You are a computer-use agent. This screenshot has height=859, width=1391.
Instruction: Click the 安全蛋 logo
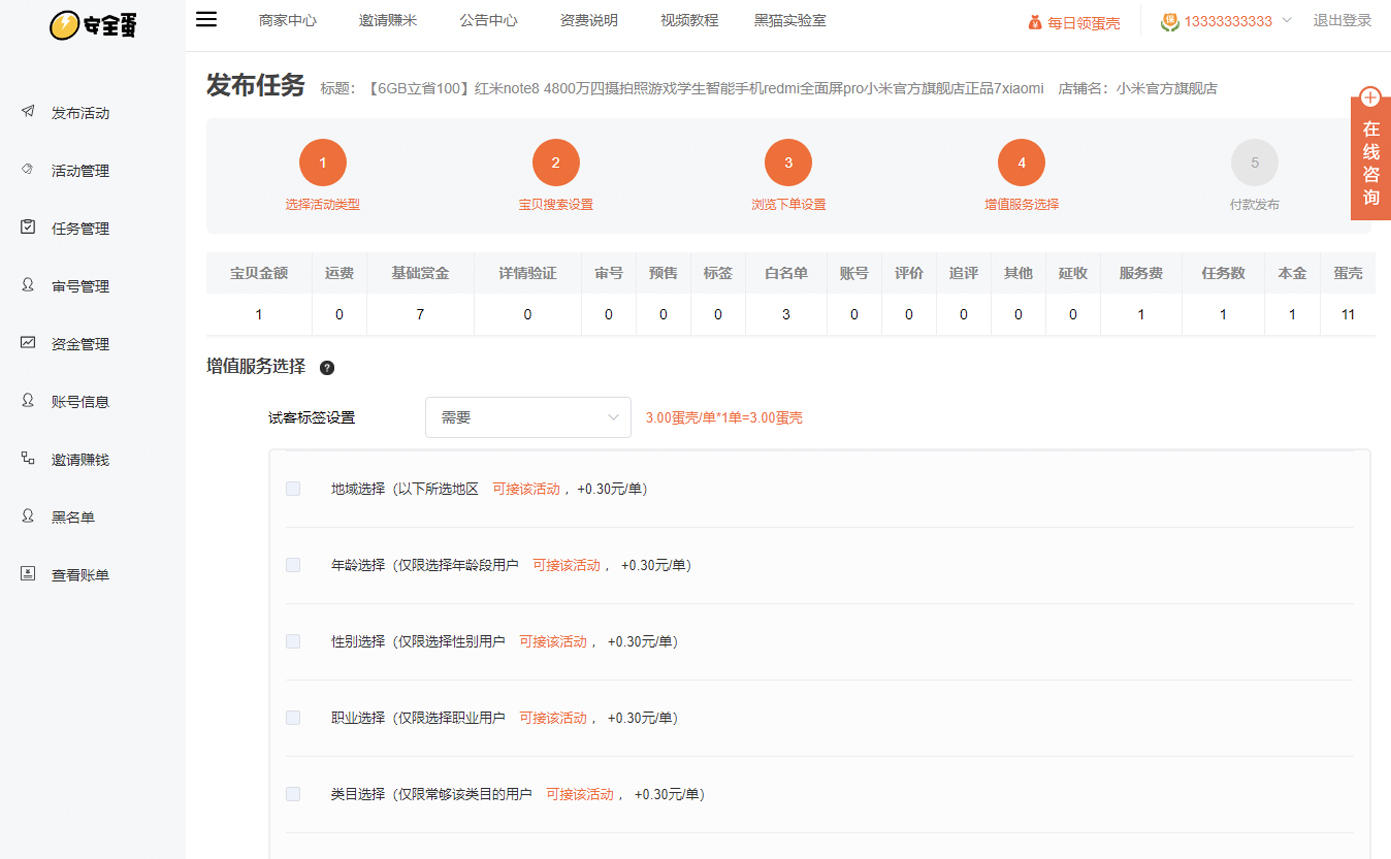pos(92,24)
